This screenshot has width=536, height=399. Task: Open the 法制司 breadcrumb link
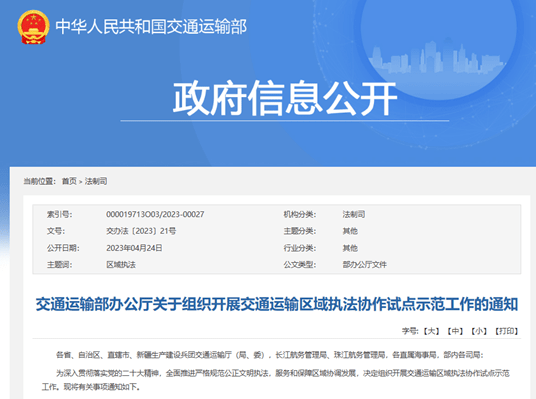96,181
